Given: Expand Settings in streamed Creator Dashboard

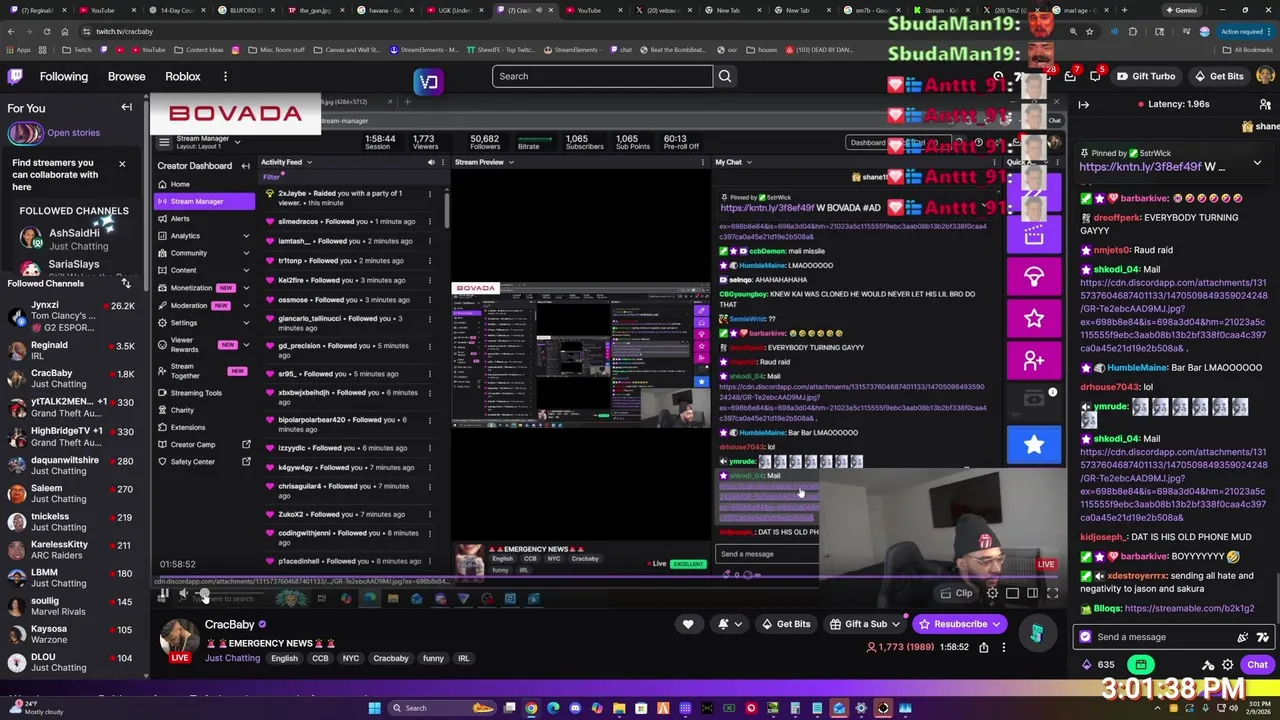Looking at the screenshot, I should [205, 323].
